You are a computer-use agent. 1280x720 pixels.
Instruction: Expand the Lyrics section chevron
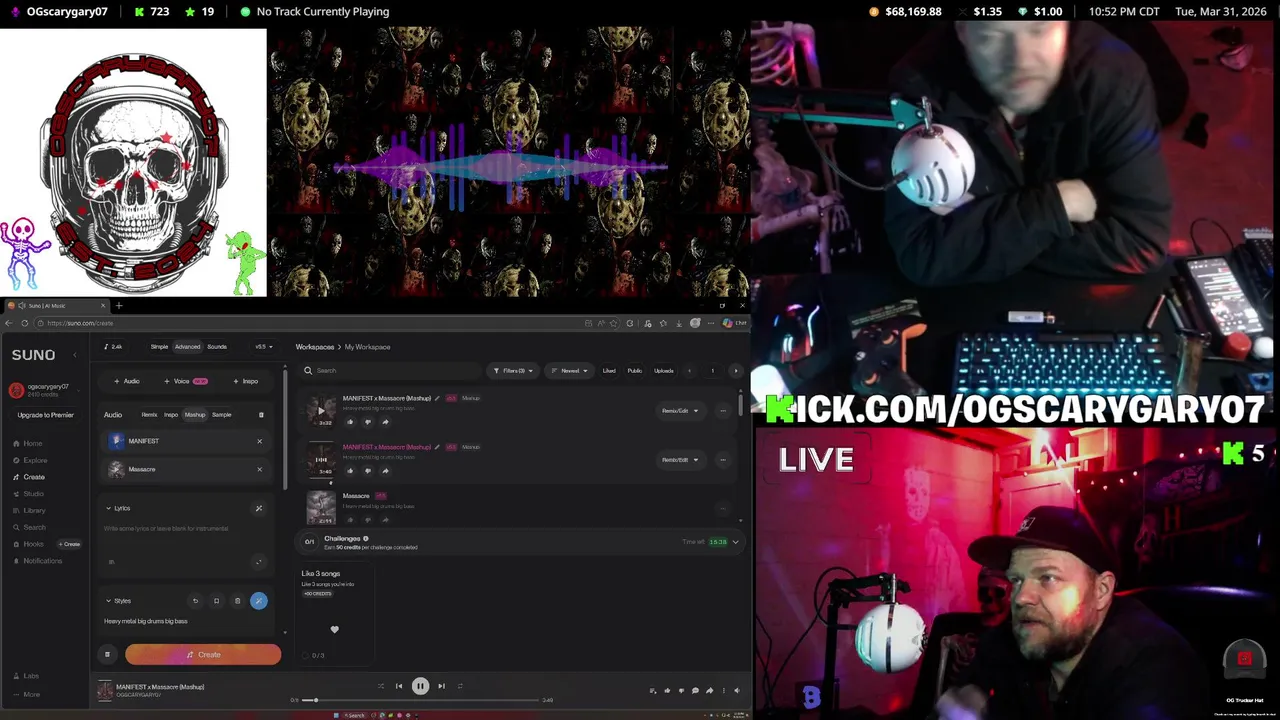click(108, 508)
